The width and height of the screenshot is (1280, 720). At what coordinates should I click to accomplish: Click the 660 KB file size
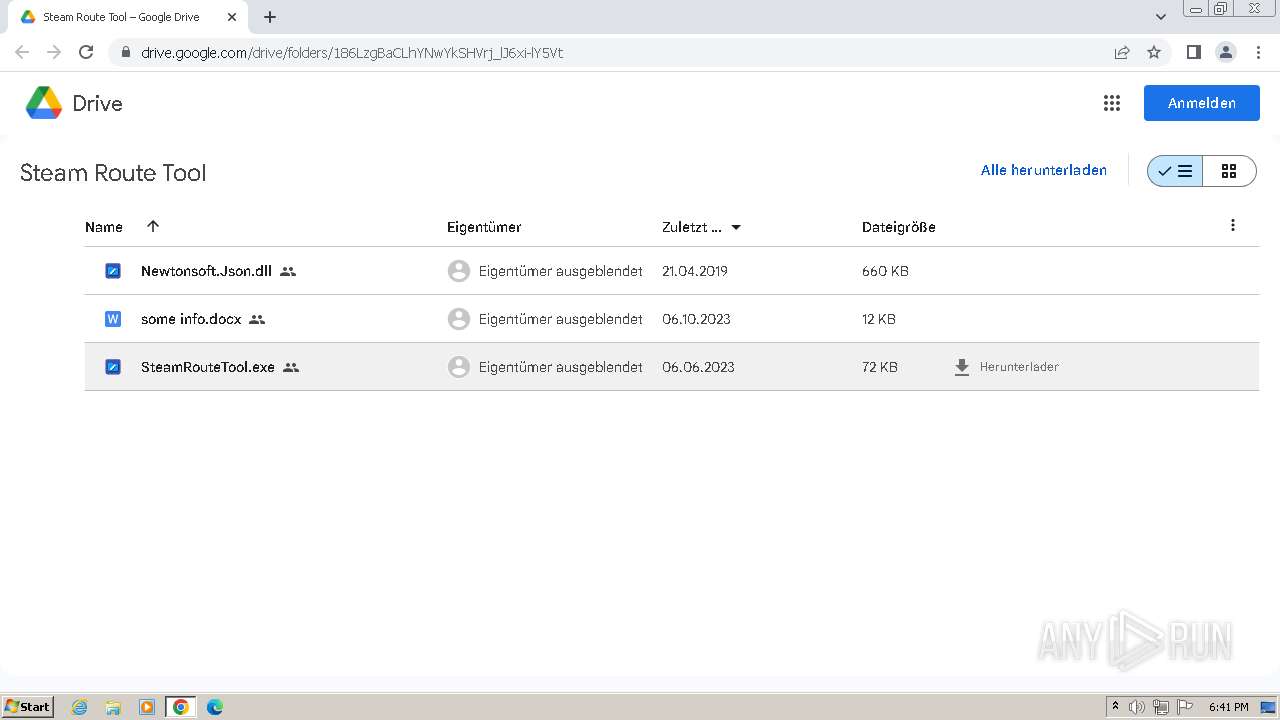[x=885, y=271]
